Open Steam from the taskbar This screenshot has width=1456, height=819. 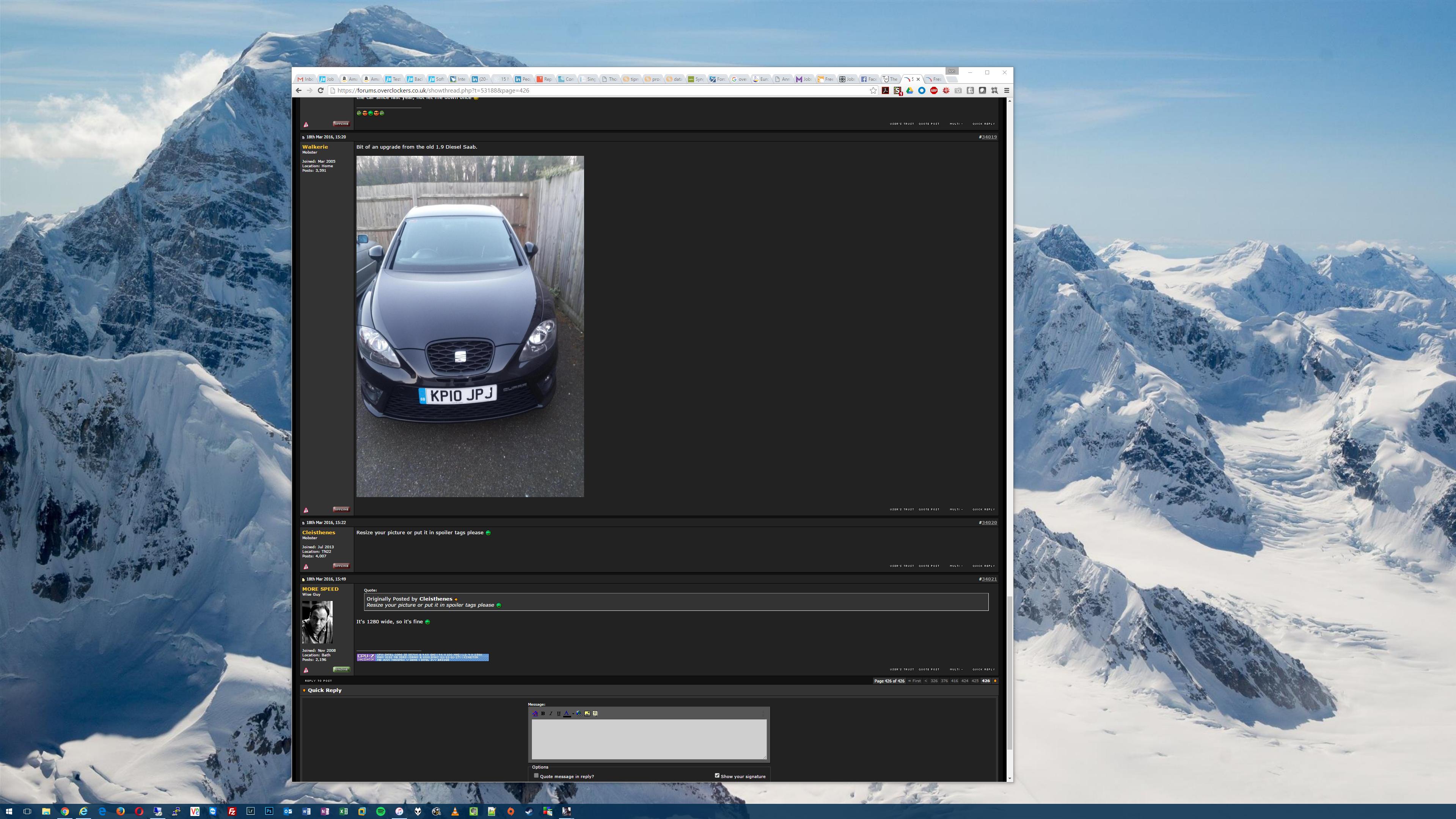click(529, 812)
